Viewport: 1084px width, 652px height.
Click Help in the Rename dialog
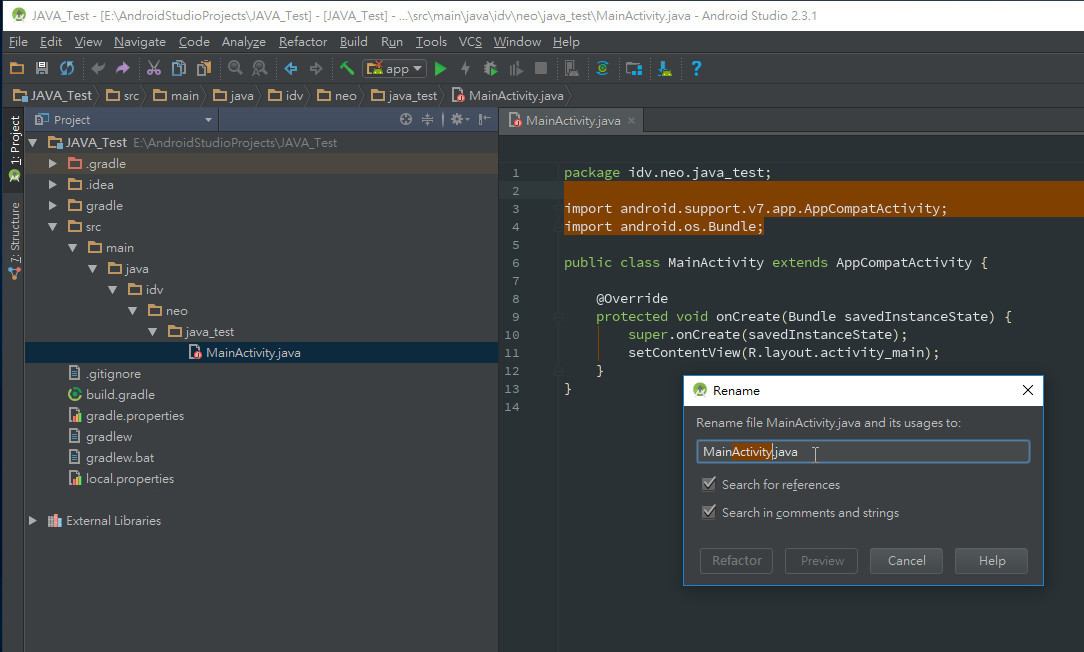click(x=991, y=561)
